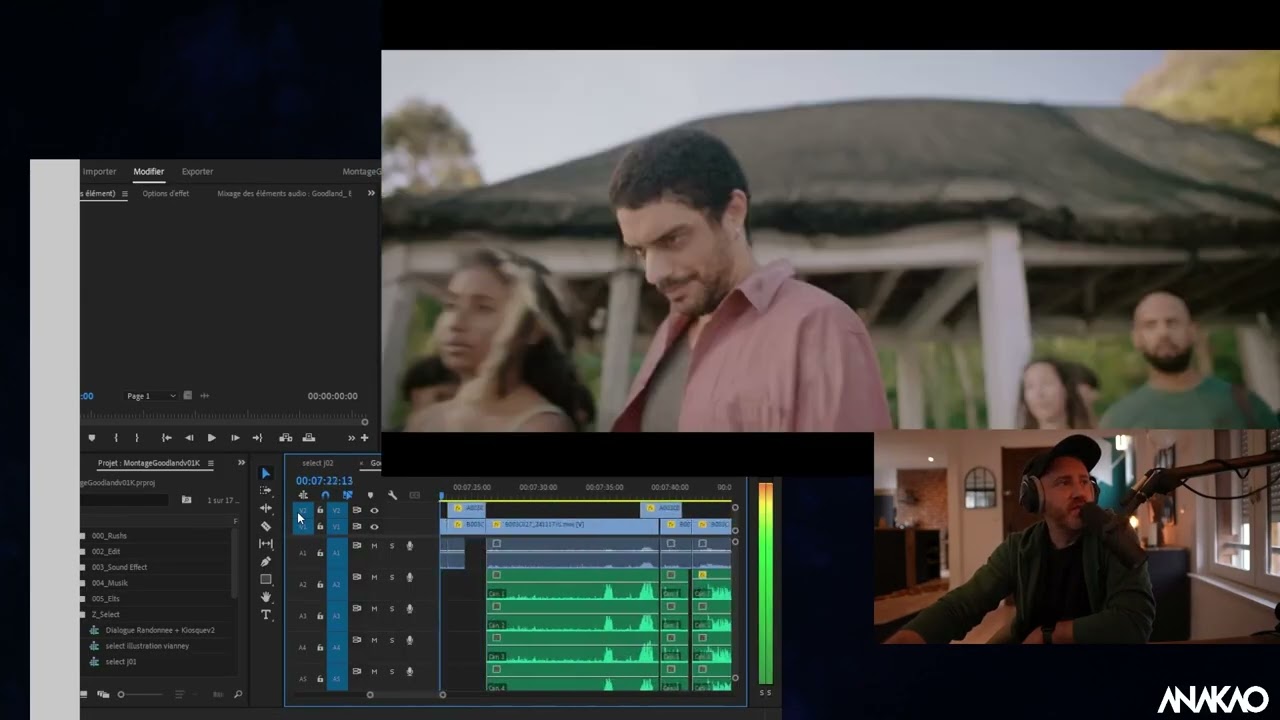Toggle linked selection in timeline
The image size is (1280, 720).
point(347,495)
